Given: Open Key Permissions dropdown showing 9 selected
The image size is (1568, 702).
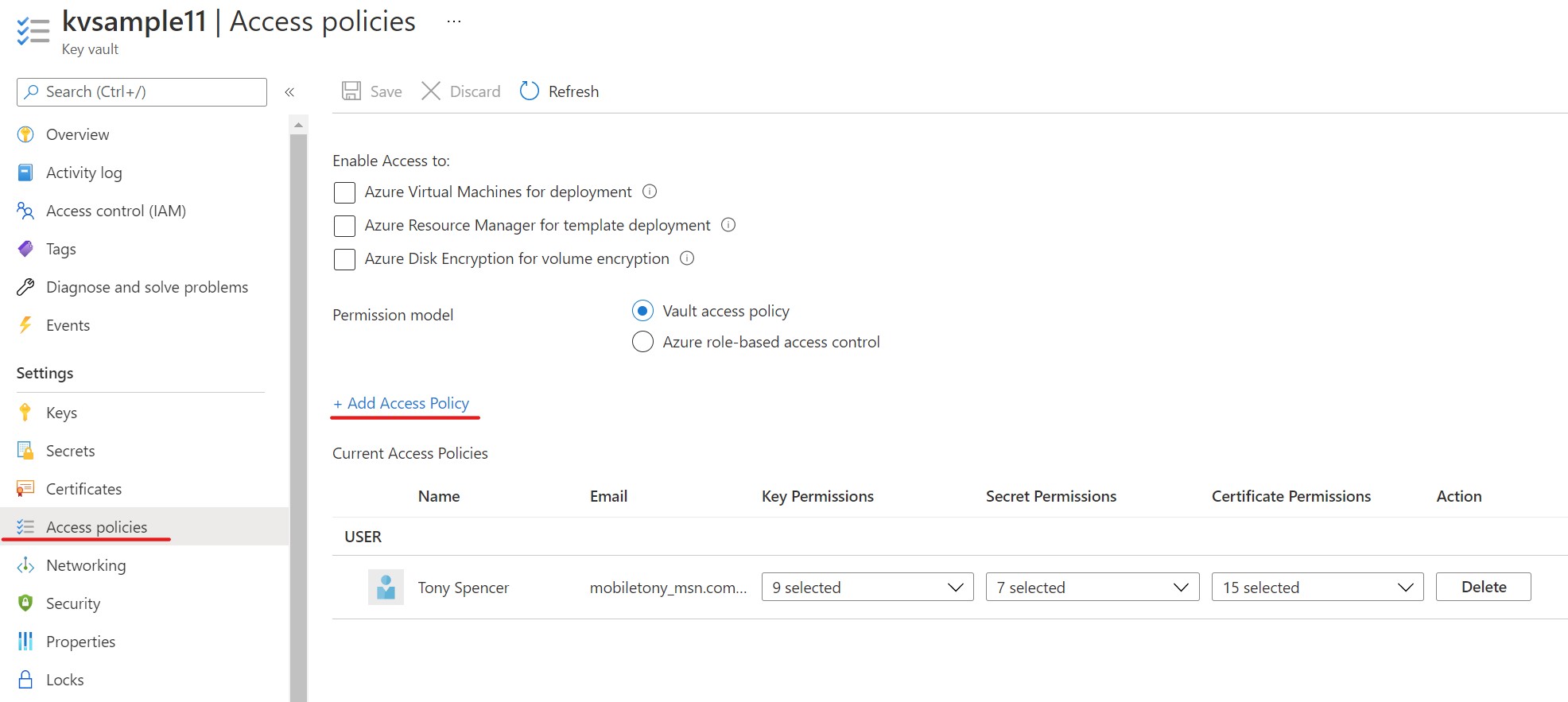Looking at the screenshot, I should tap(867, 587).
